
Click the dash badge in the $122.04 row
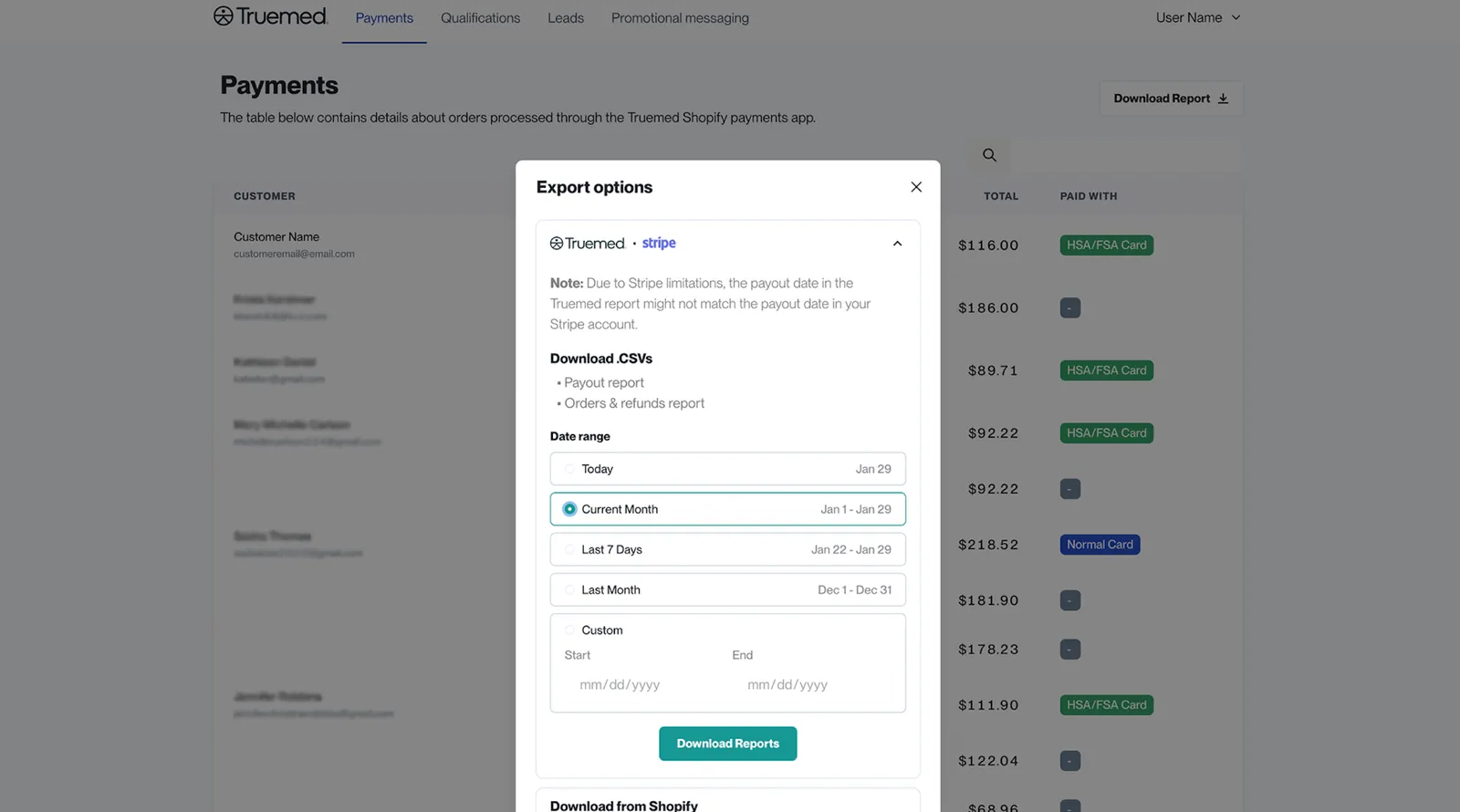point(1070,761)
